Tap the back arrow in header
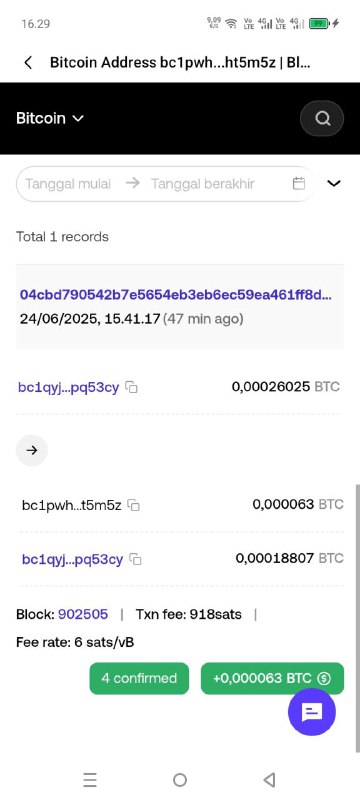The image size is (360, 800). click(x=29, y=63)
